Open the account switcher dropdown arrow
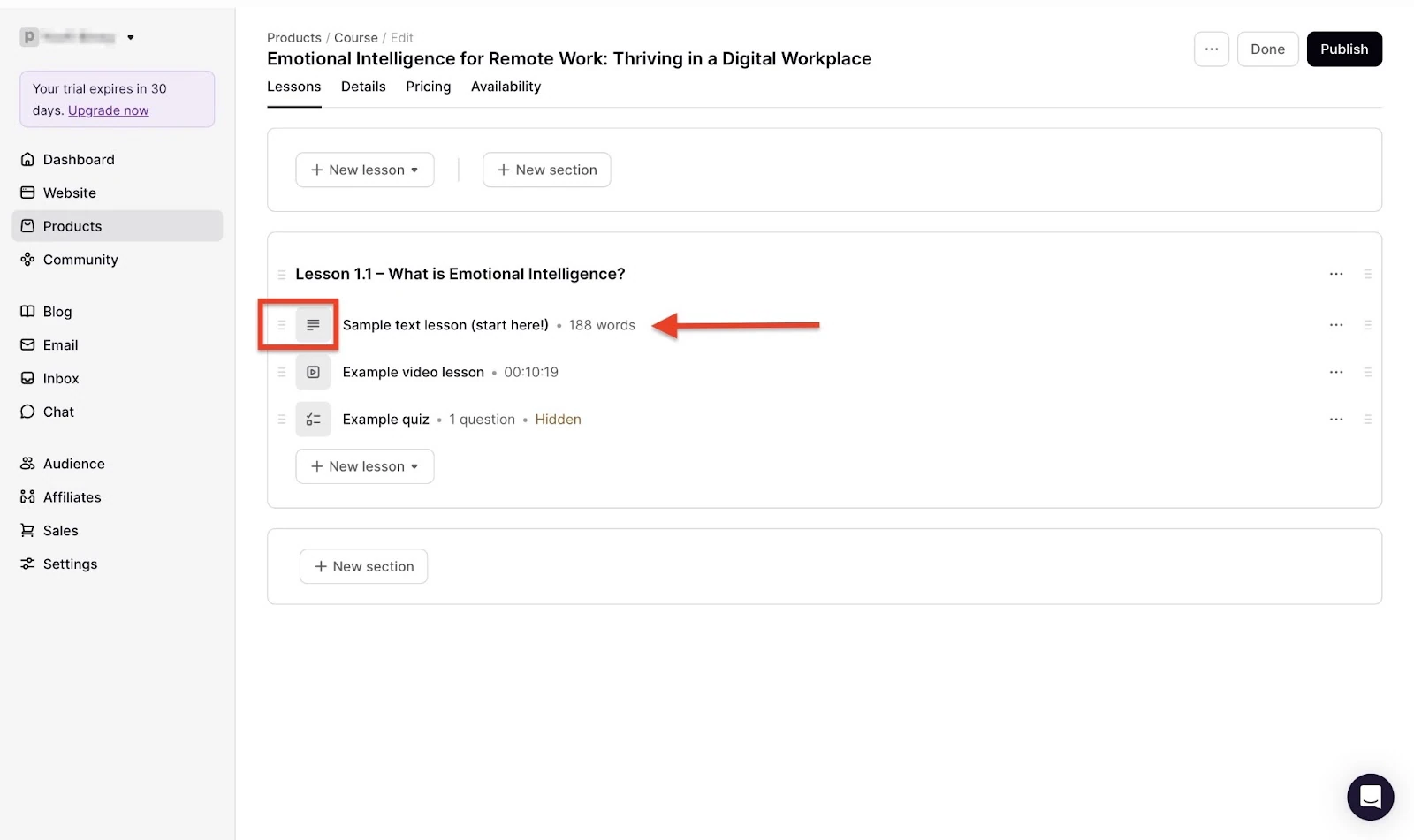The height and width of the screenshot is (840, 1414). [x=131, y=37]
